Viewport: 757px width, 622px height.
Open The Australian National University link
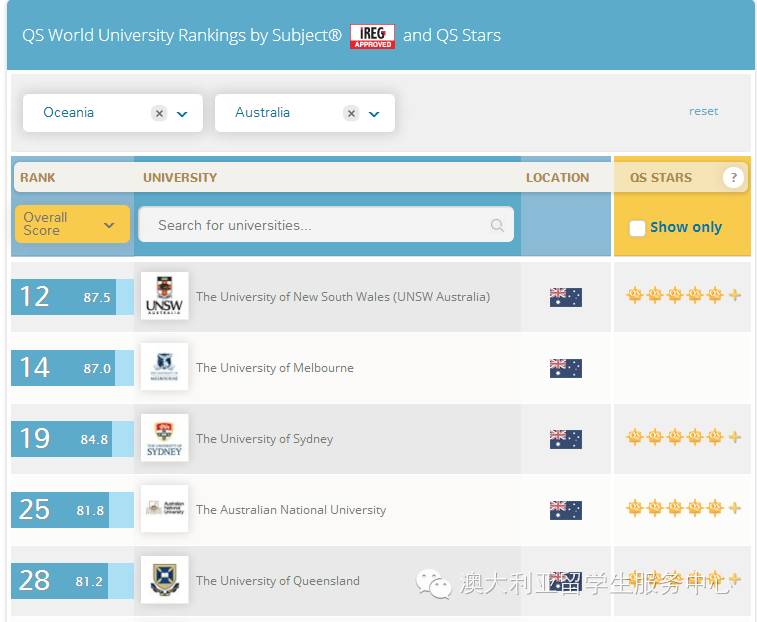291,510
